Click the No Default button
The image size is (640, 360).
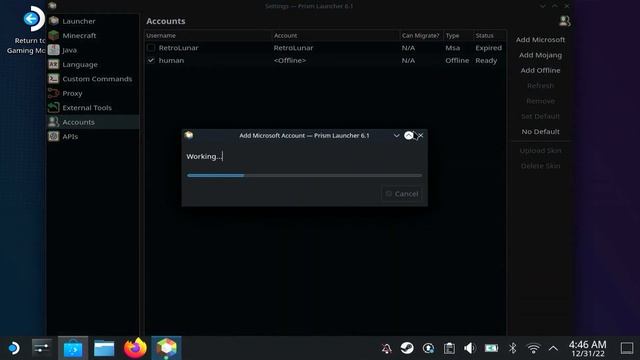(x=540, y=131)
